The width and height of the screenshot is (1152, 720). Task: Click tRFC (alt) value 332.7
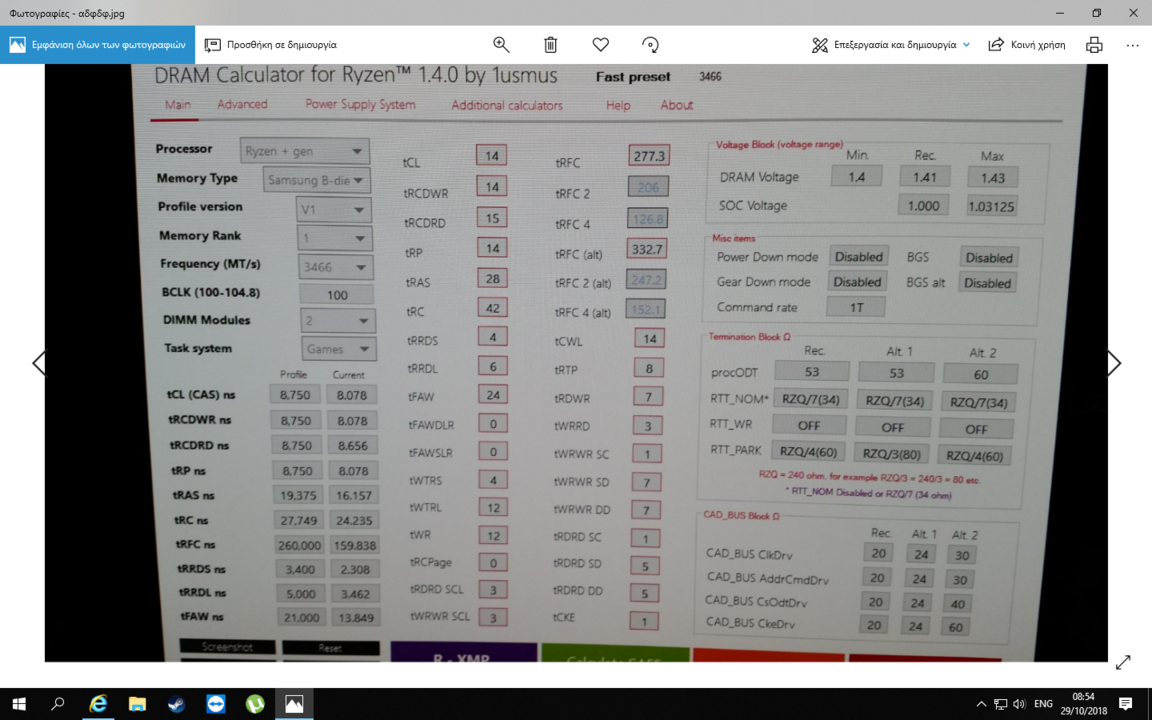point(647,249)
